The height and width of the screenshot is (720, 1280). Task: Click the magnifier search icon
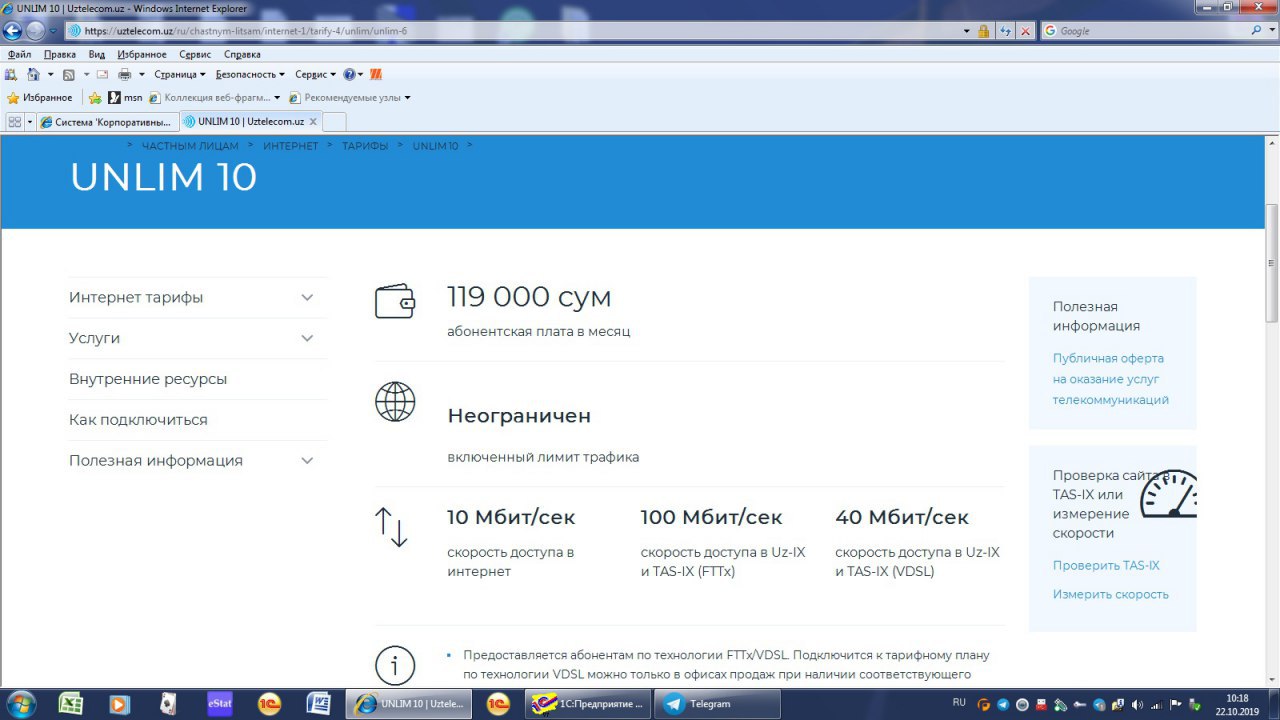1258,31
